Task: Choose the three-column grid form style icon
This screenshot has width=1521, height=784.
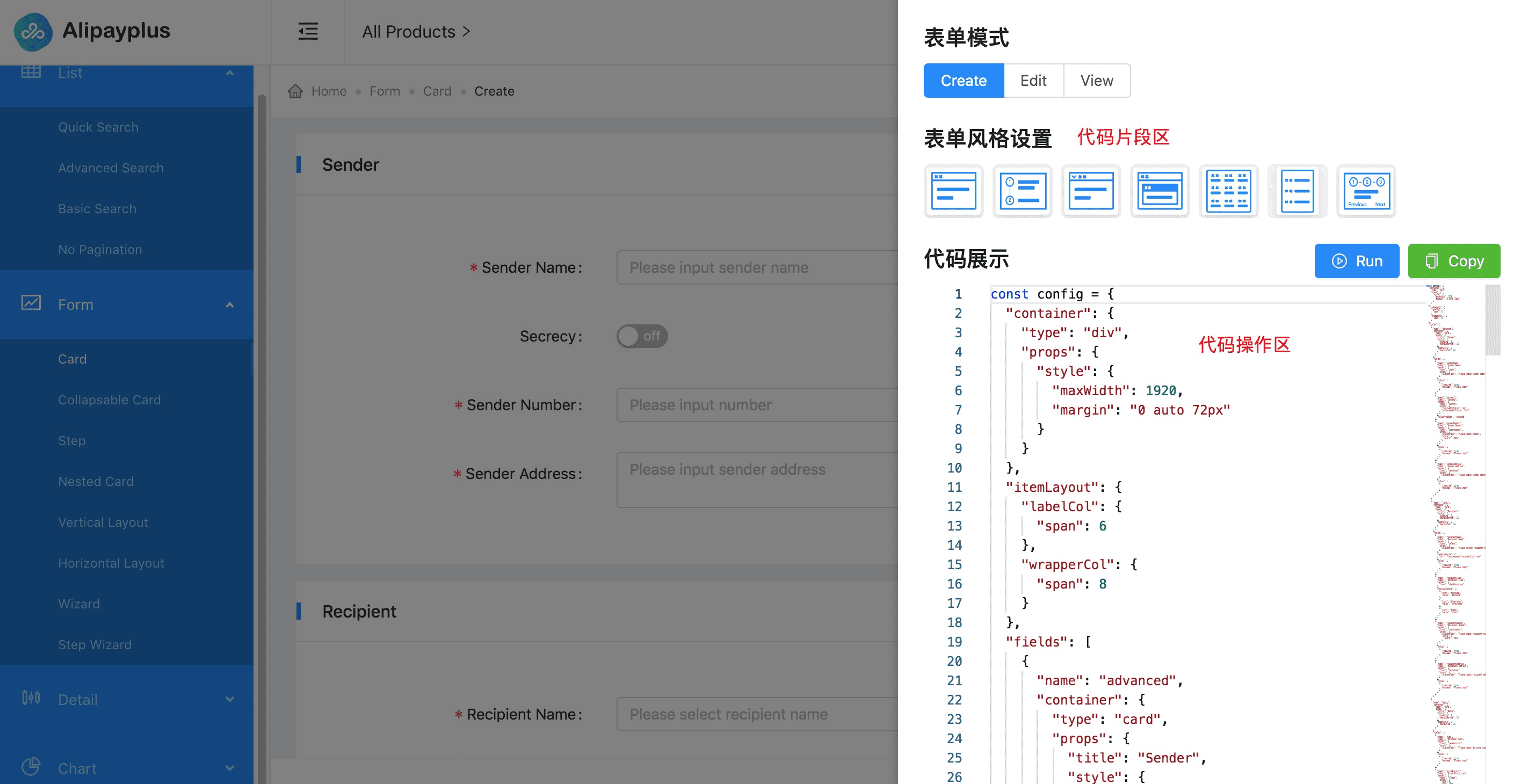Action: coord(1228,191)
